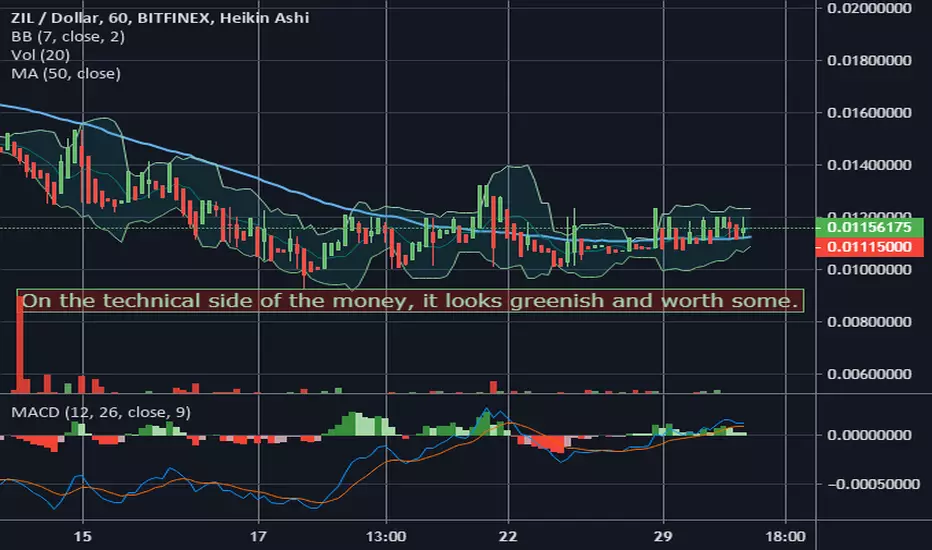Click the 0.00800000 price axis label
The width and height of the screenshot is (932, 550).
click(869, 322)
